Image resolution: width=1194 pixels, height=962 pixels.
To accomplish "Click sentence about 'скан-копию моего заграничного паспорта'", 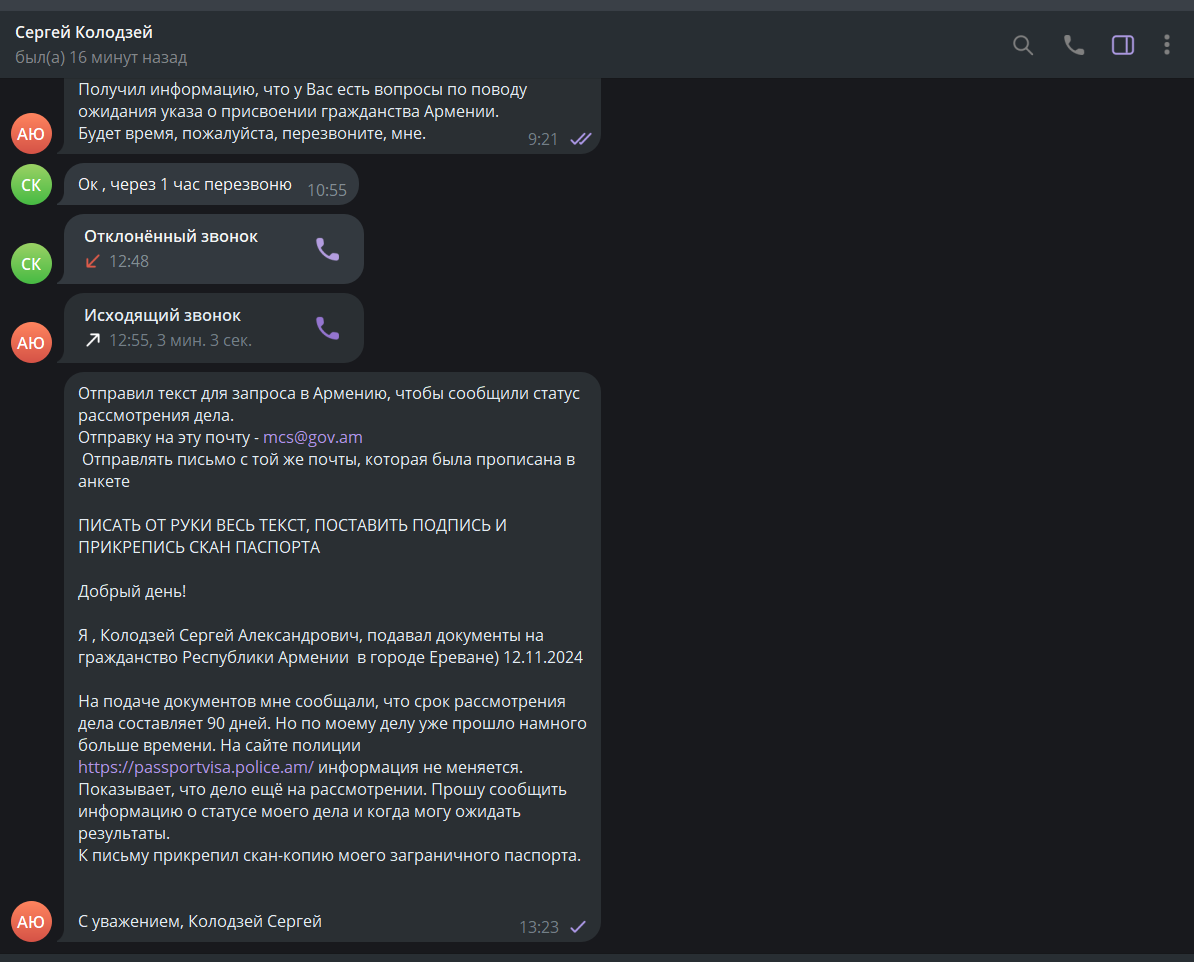I will (329, 855).
